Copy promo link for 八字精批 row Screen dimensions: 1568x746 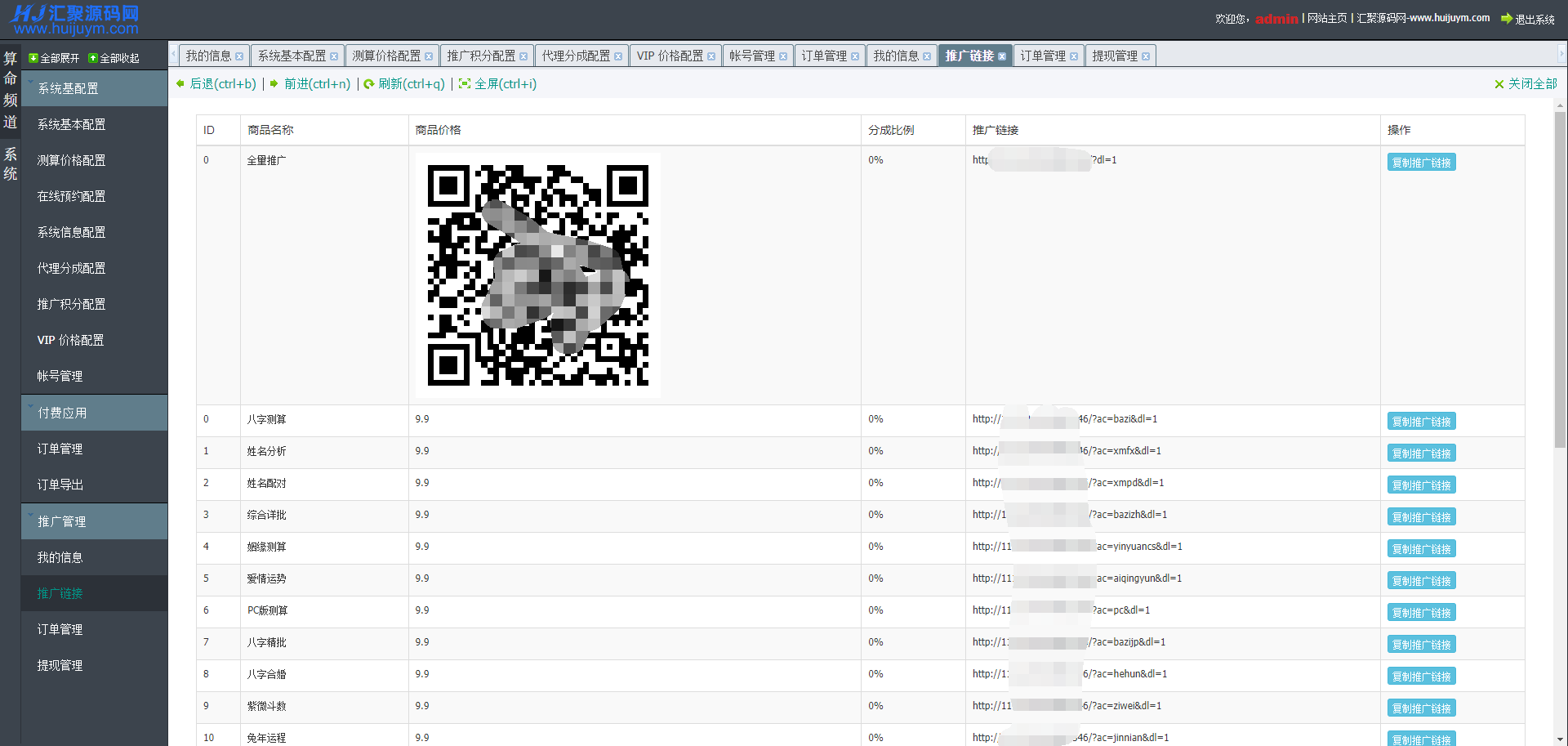[1421, 645]
